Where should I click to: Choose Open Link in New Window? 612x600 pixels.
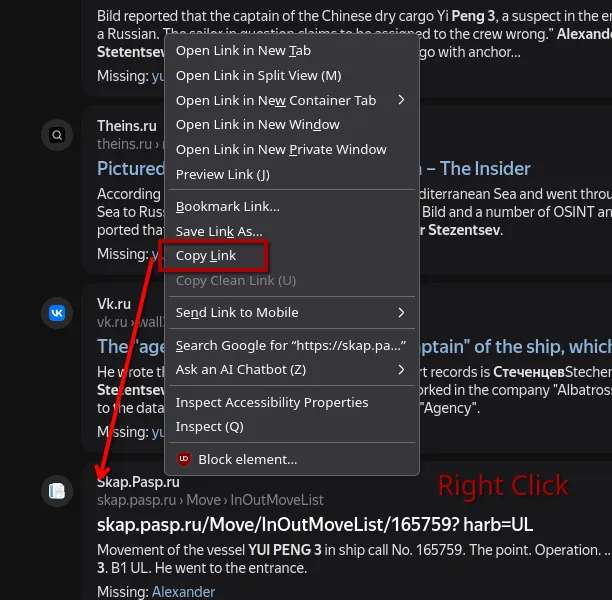[292, 125]
